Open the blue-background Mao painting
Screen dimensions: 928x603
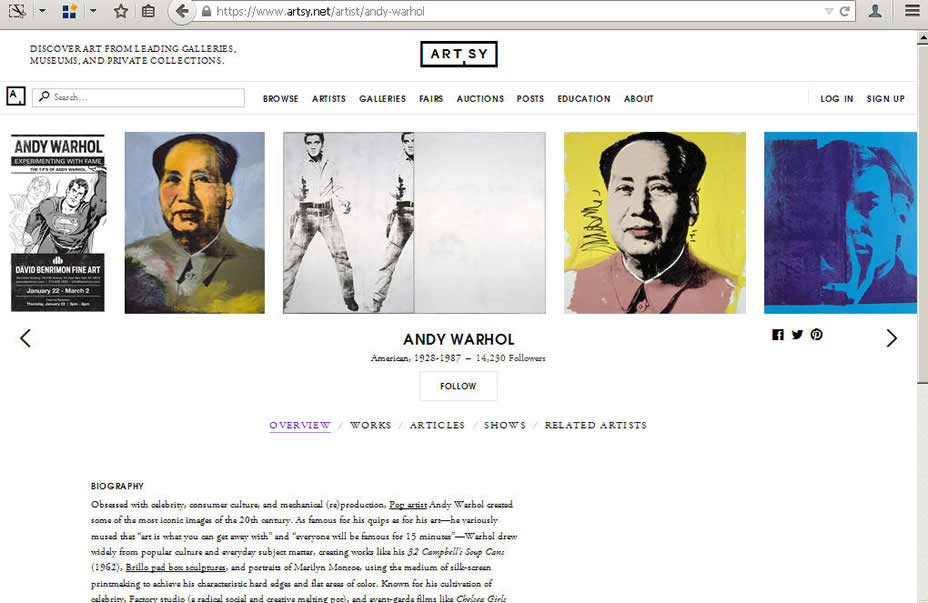pos(195,223)
